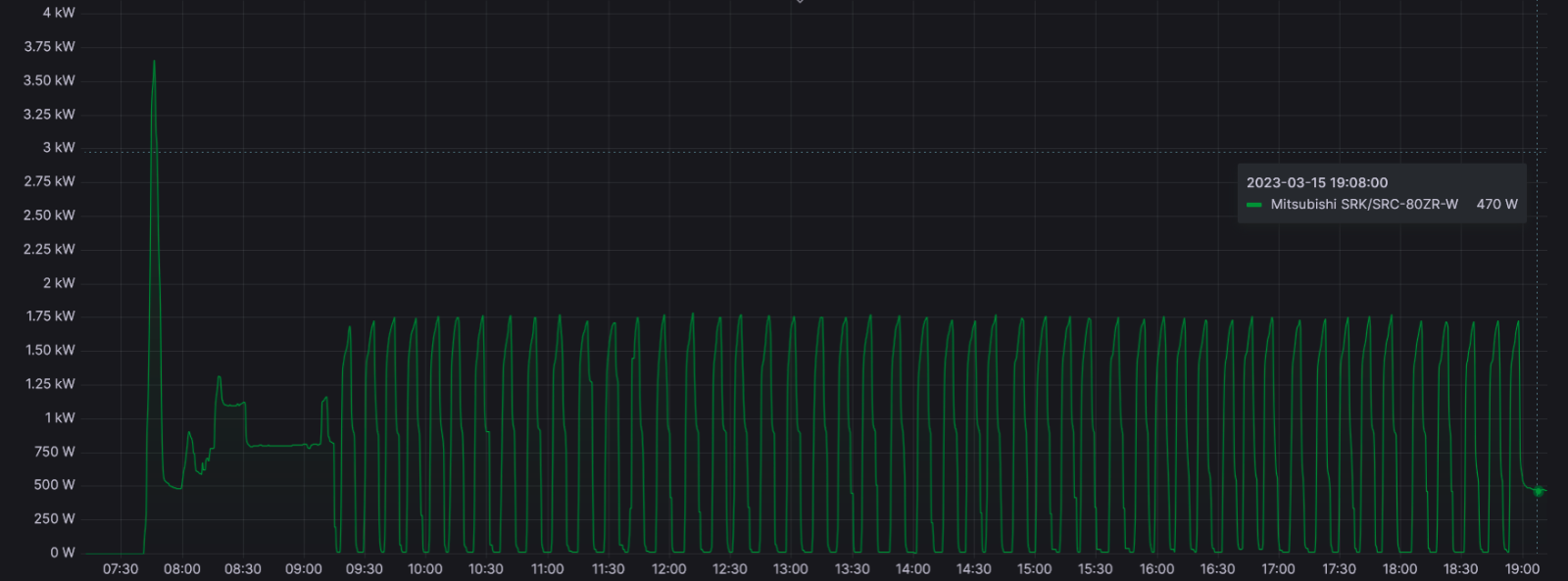Click the 10:00 time axis label

pyautogui.click(x=425, y=569)
